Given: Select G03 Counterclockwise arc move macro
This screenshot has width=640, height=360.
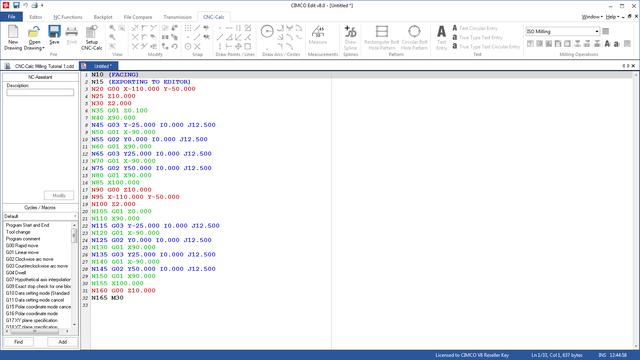Looking at the screenshot, I should [x=37, y=266].
